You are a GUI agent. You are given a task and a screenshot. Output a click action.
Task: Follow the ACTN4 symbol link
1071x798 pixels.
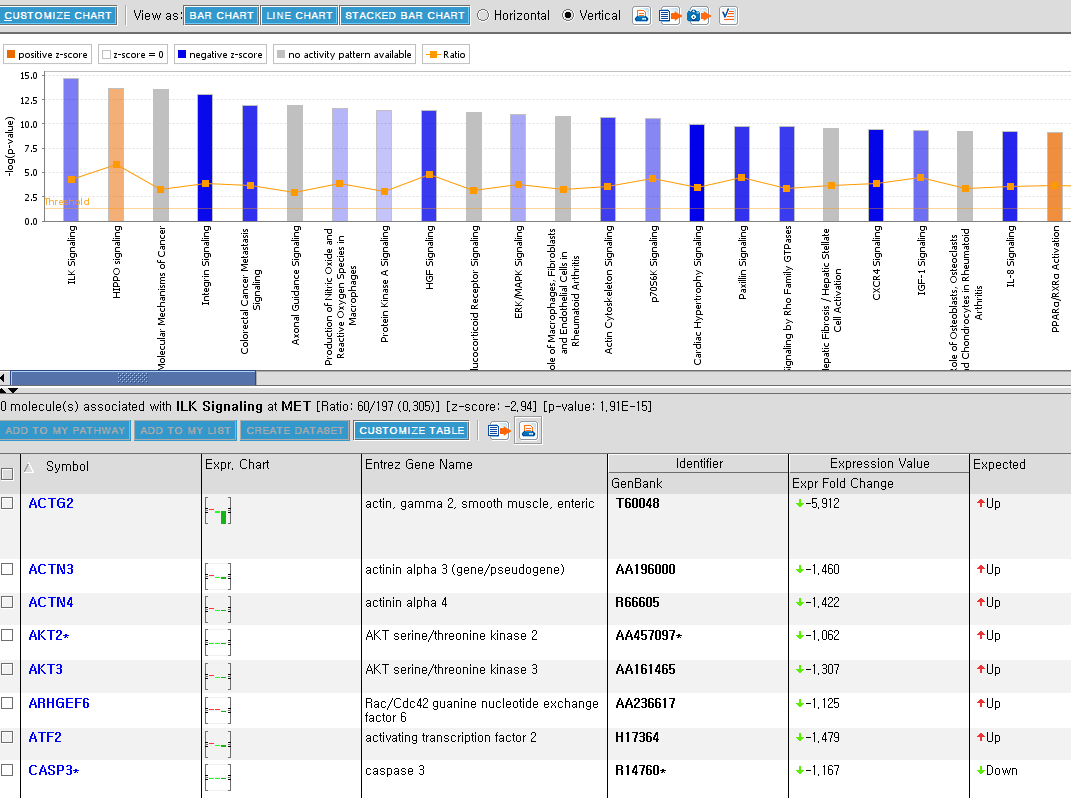click(x=51, y=603)
